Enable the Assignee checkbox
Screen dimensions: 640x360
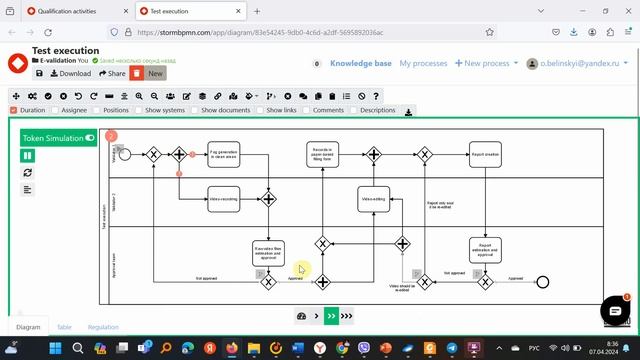(x=55, y=110)
